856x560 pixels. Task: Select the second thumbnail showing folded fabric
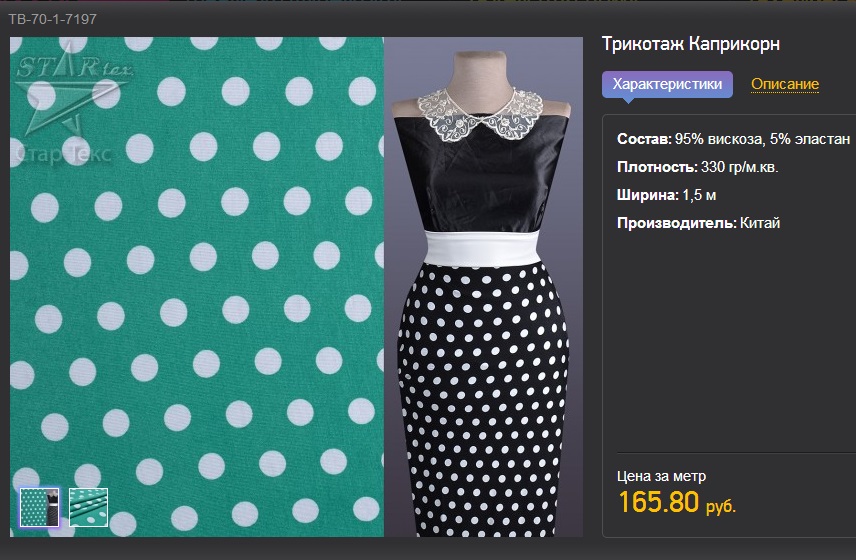(88, 507)
